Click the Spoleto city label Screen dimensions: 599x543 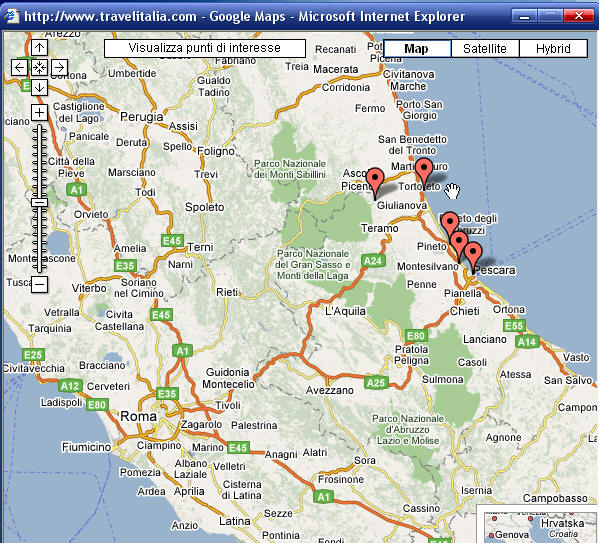[x=205, y=207]
